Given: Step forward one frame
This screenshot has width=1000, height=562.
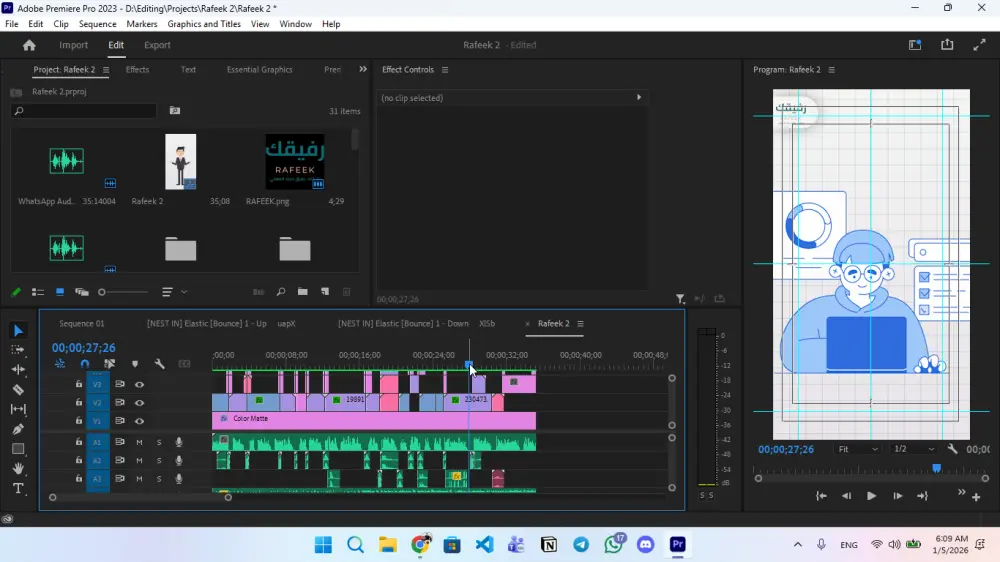Looking at the screenshot, I should pyautogui.click(x=897, y=496).
